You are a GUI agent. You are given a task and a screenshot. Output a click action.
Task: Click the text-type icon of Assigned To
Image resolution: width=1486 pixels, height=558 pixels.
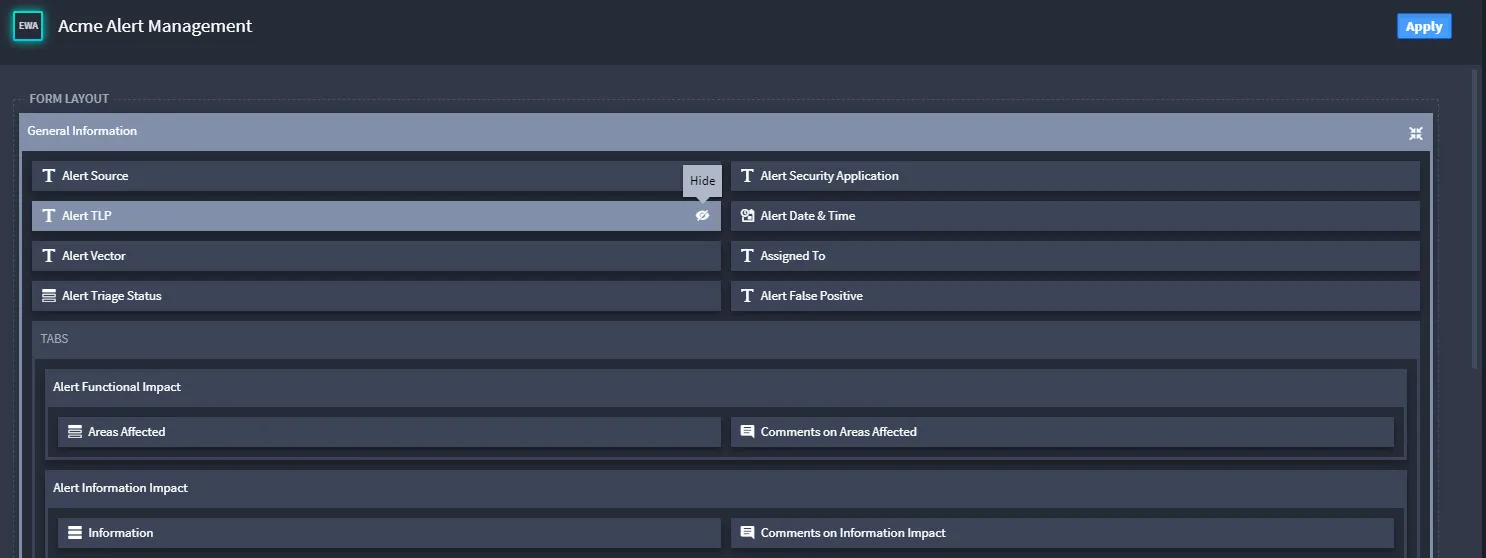click(x=747, y=256)
